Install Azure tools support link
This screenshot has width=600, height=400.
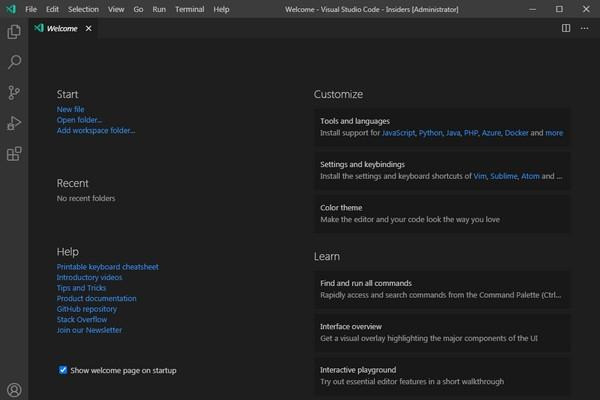click(x=491, y=133)
